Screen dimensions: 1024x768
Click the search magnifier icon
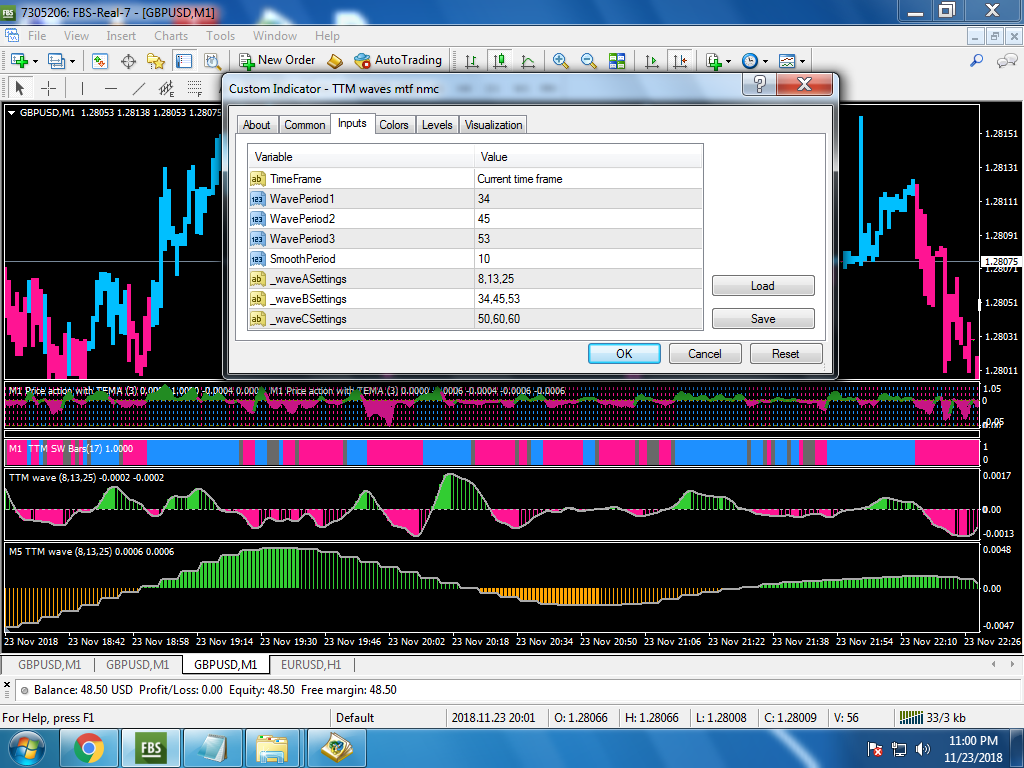tap(976, 61)
